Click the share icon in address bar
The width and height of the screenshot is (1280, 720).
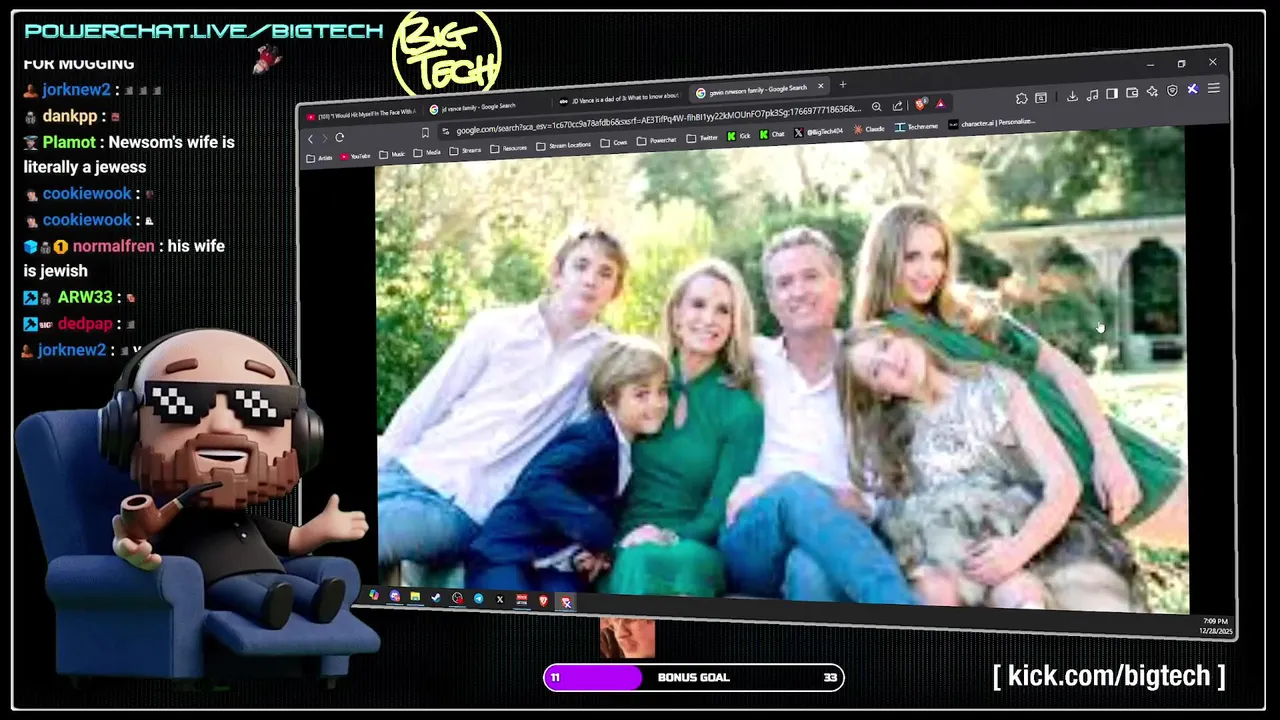898,106
